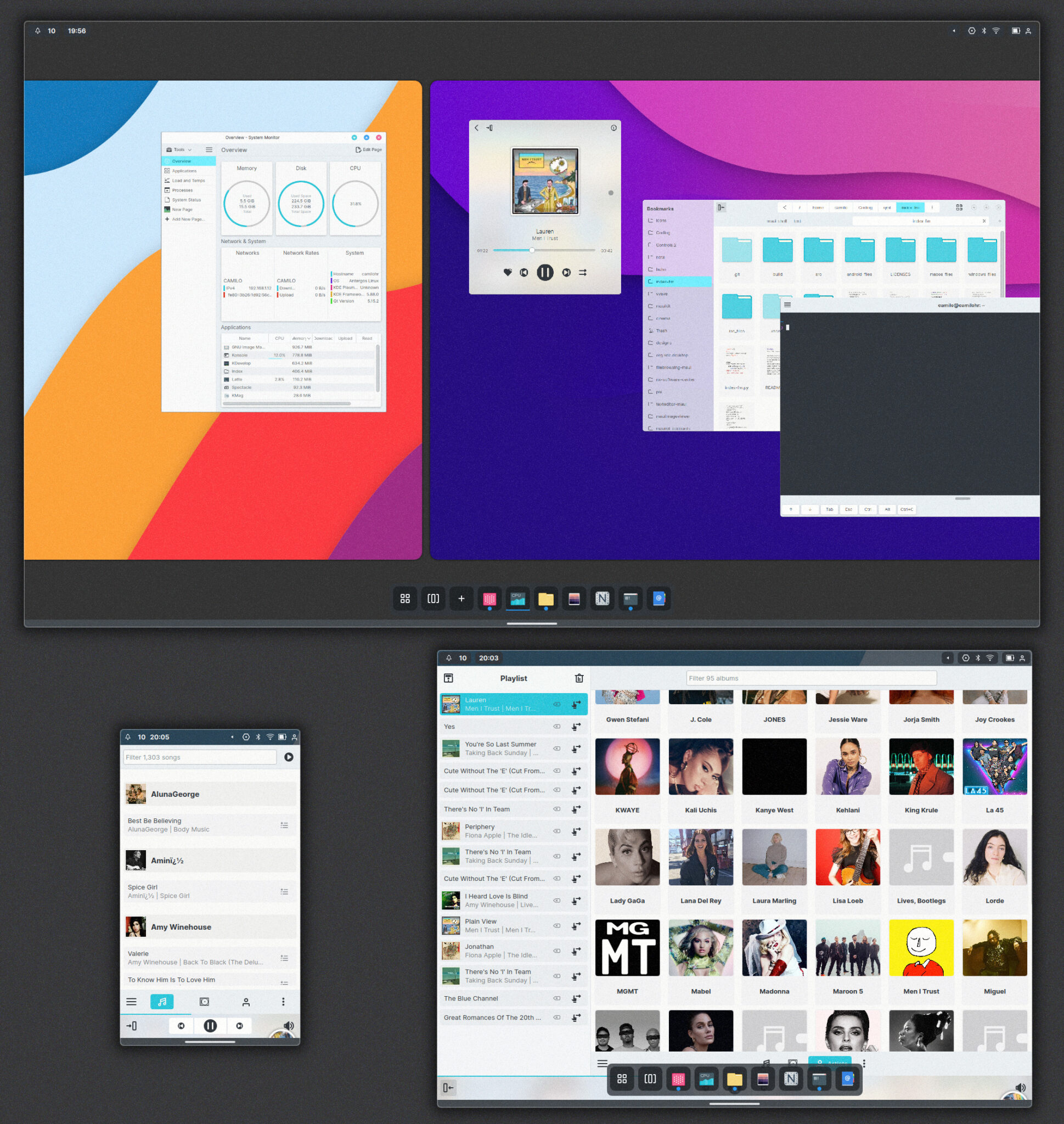
Task: Open queue options for Valerie
Action: pos(285,958)
